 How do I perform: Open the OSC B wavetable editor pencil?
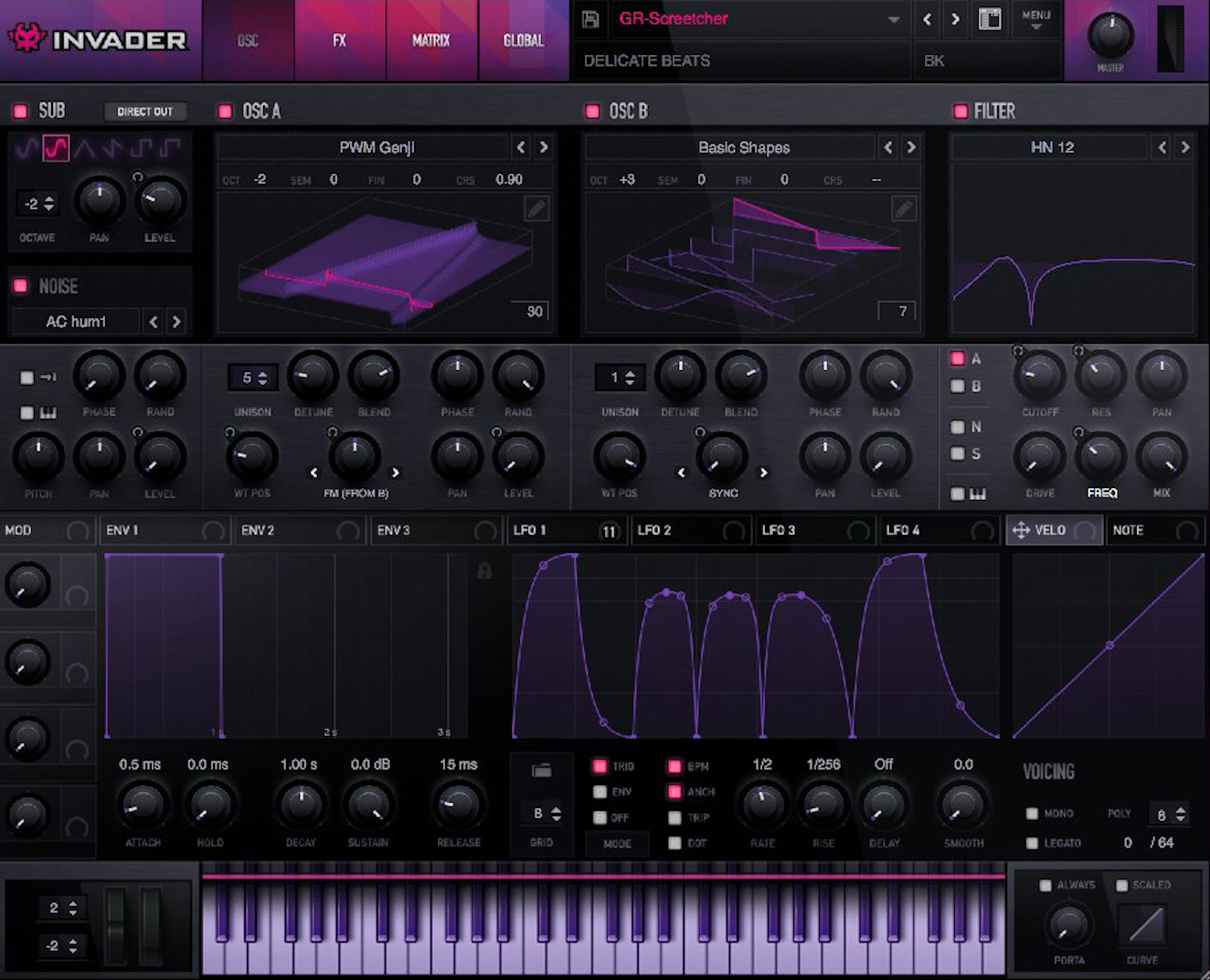click(903, 209)
